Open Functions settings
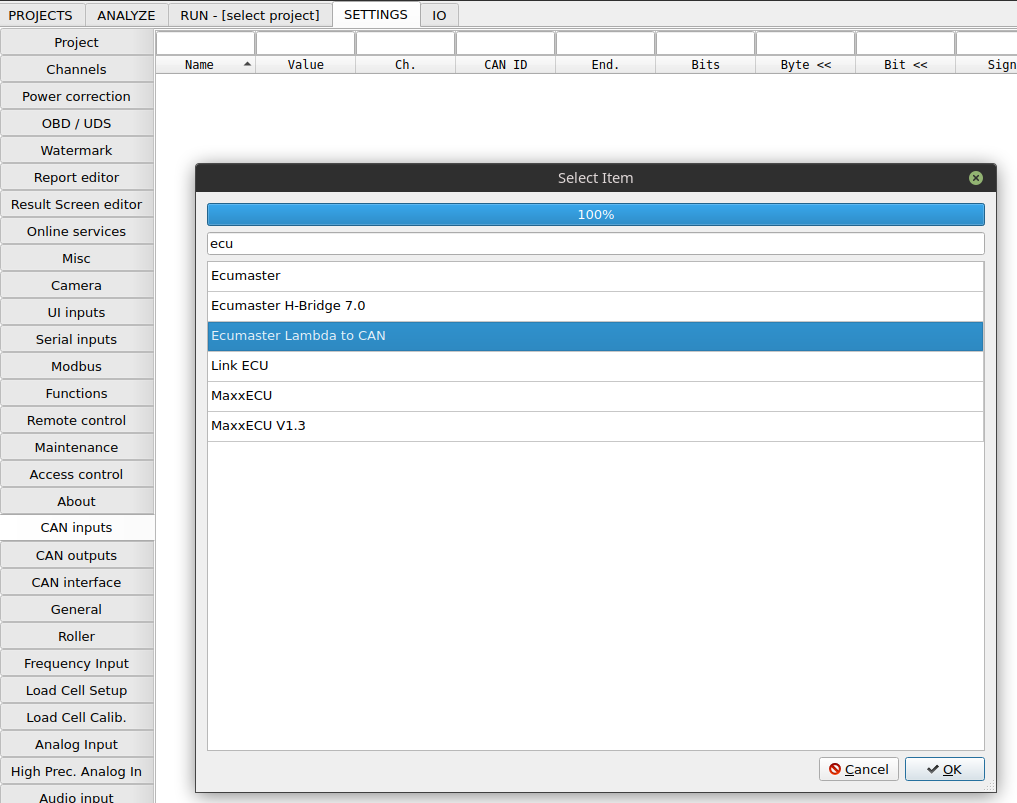This screenshot has height=803, width=1017. pyautogui.click(x=77, y=394)
